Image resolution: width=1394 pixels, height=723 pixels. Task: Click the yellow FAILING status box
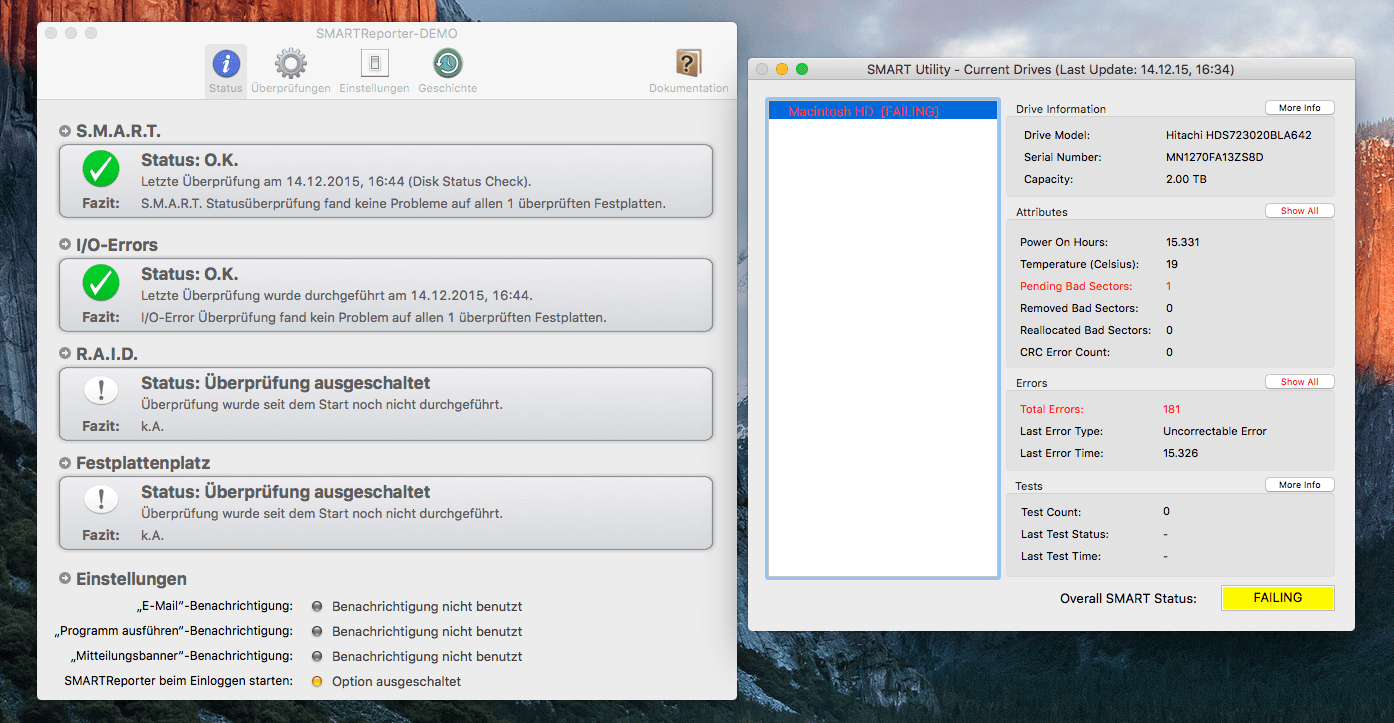(1277, 598)
